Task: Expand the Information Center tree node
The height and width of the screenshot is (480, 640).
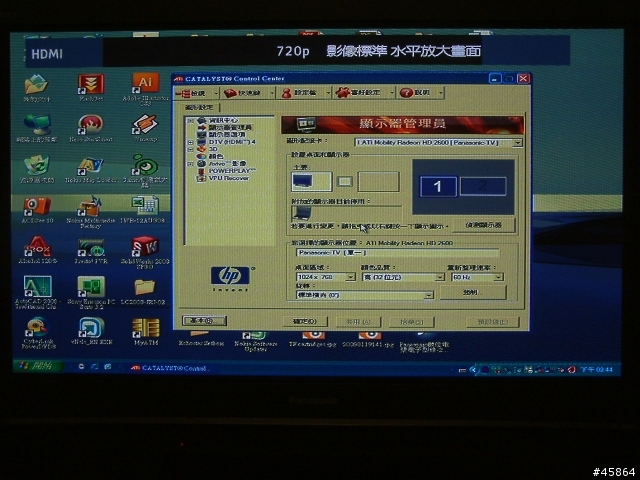Action: [190, 121]
